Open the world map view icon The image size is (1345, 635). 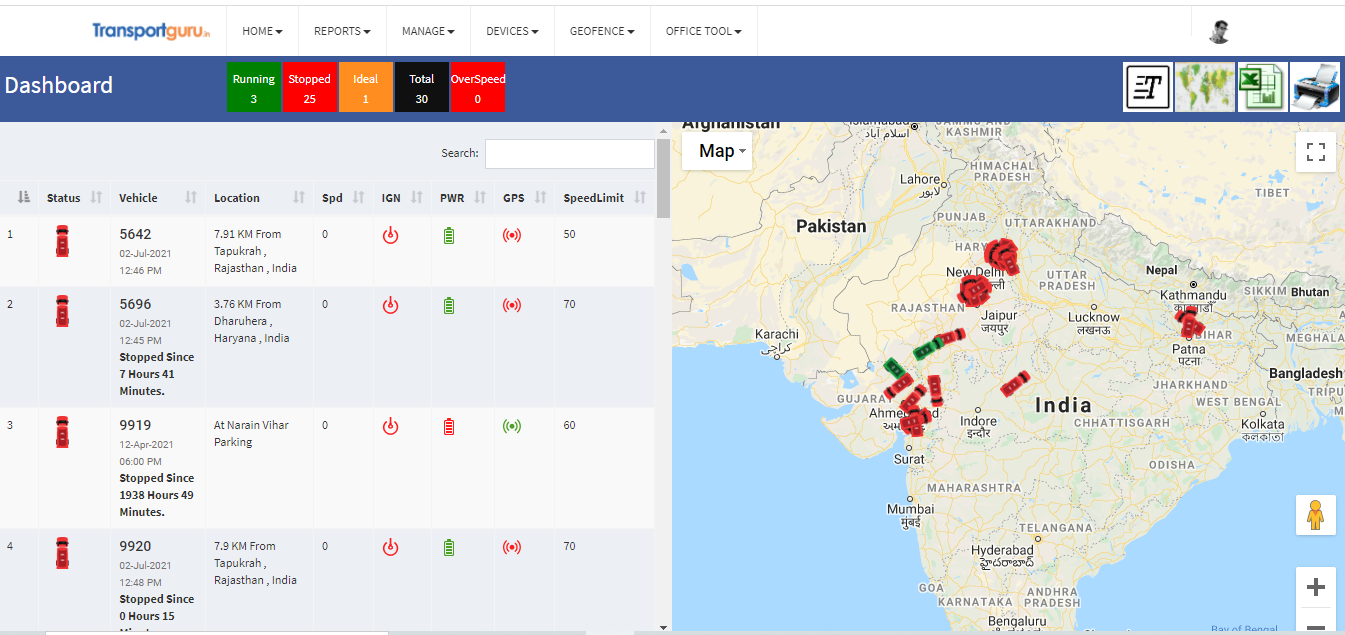(1204, 87)
